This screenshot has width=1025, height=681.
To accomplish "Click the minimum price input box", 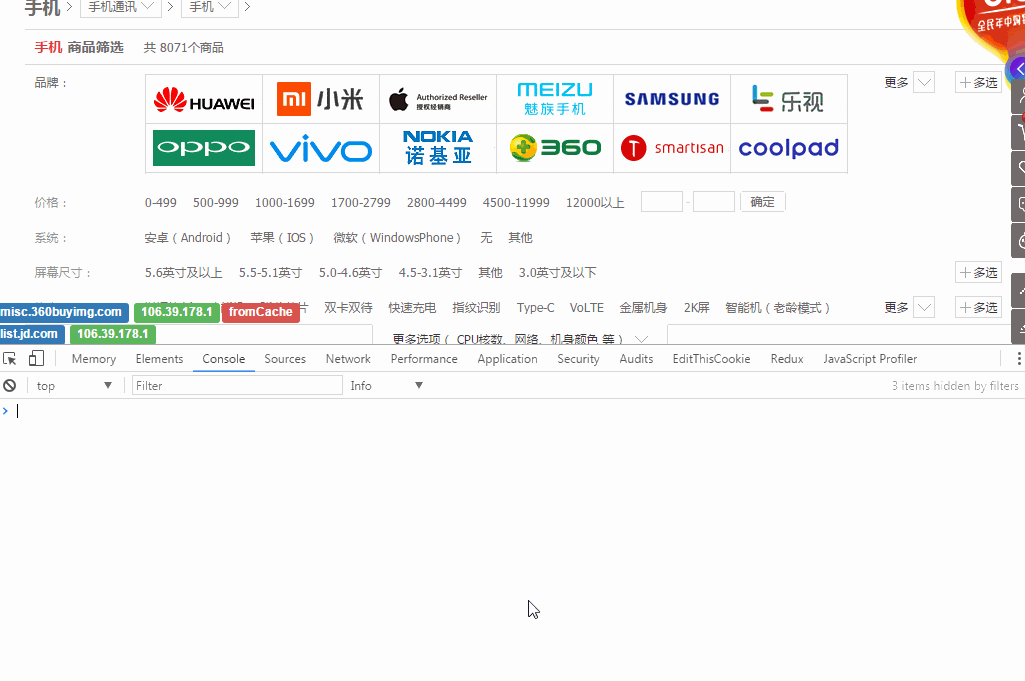I will [662, 202].
